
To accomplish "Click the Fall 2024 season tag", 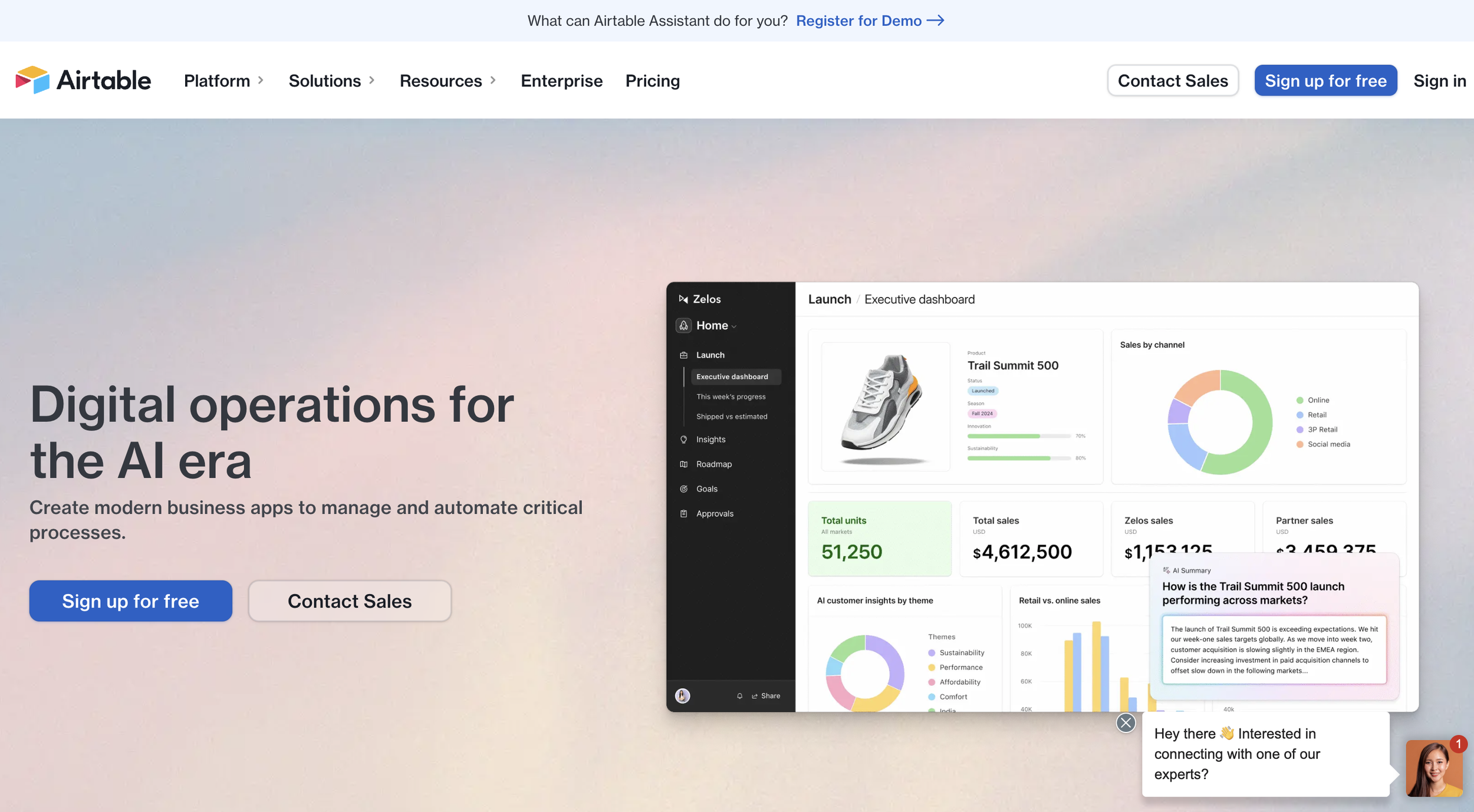I will 982,414.
